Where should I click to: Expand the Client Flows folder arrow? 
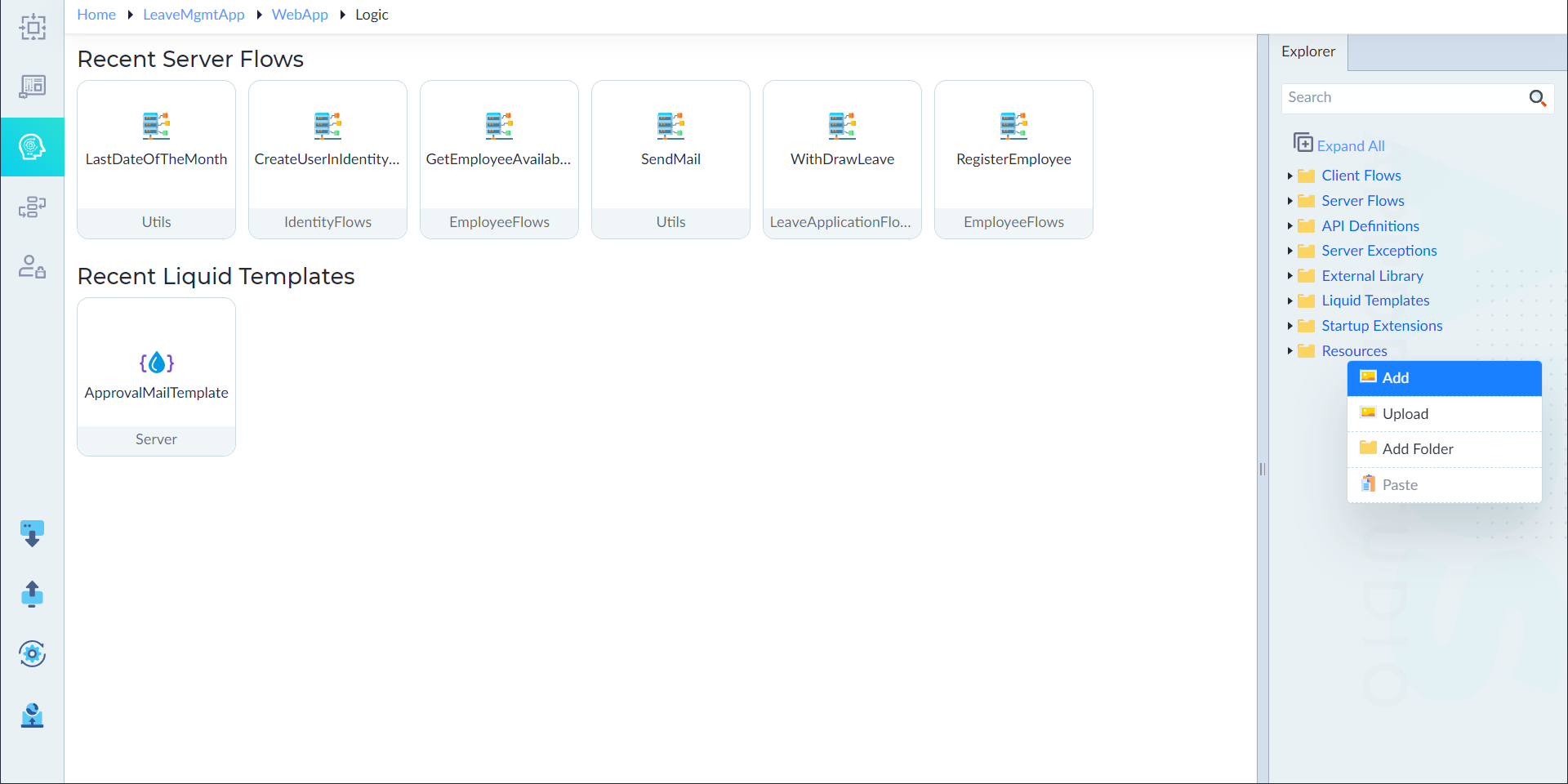pos(1290,176)
